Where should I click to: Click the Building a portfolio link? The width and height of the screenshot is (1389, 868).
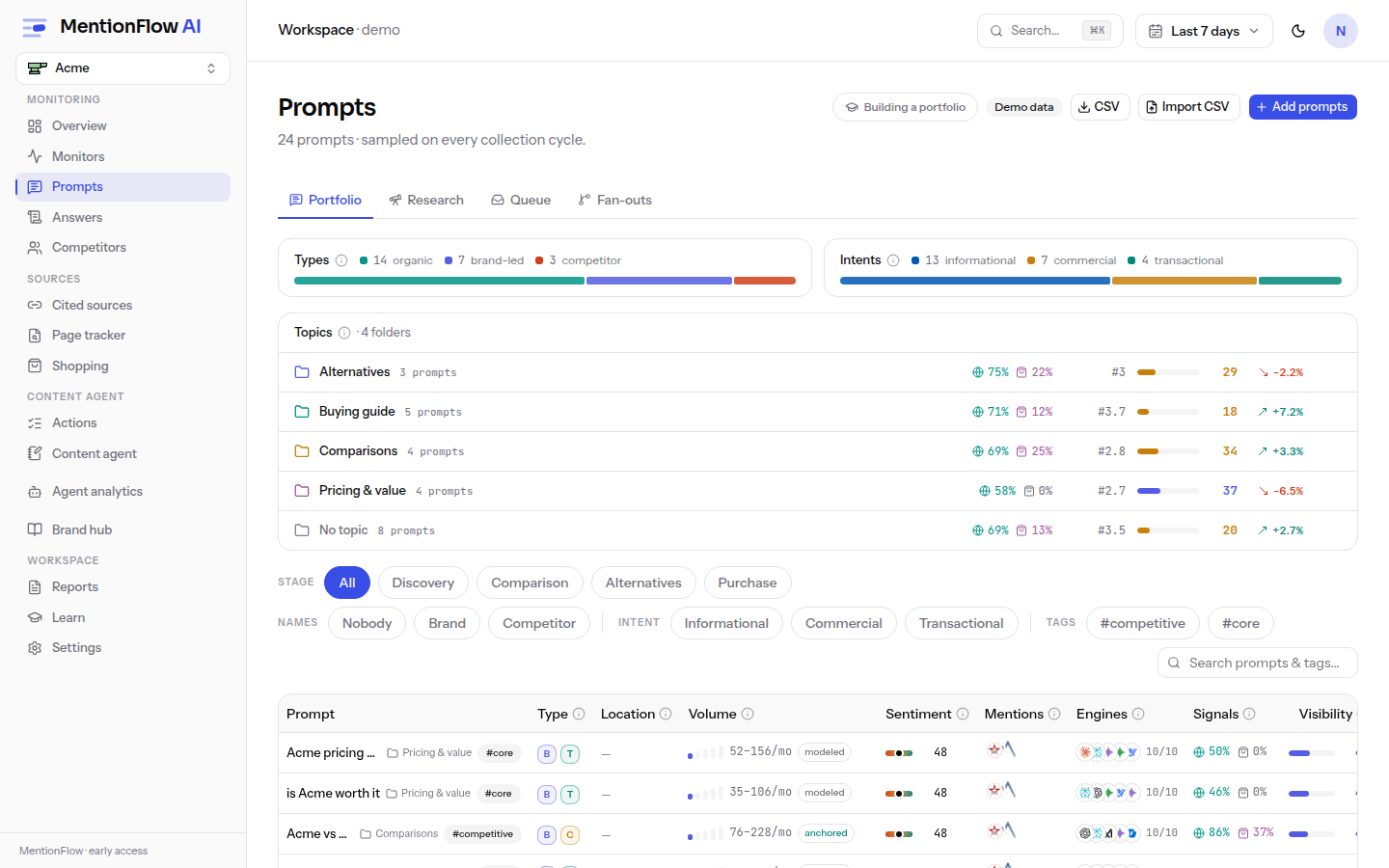[905, 107]
